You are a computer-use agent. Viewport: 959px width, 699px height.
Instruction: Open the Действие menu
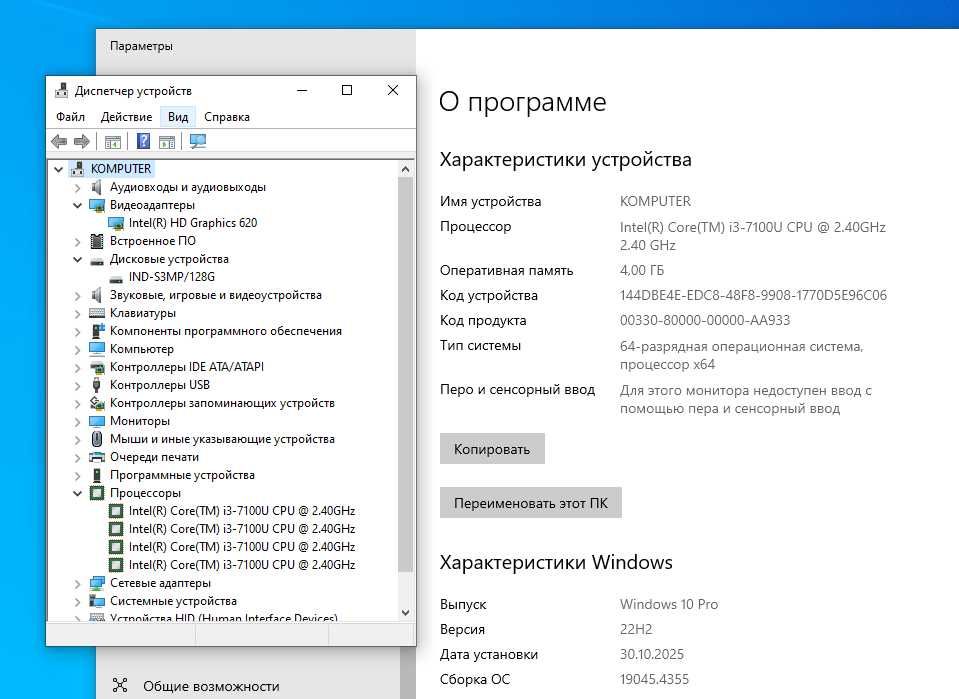(126, 117)
